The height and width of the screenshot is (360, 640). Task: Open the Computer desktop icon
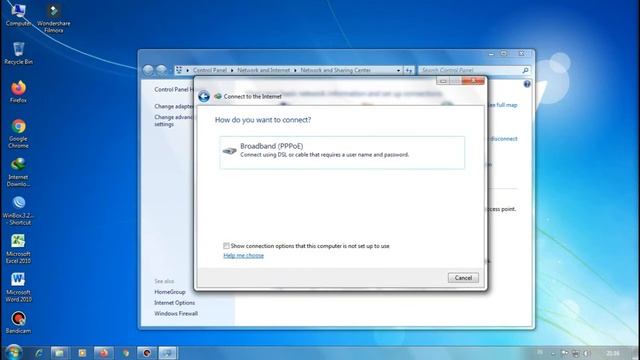(18, 15)
